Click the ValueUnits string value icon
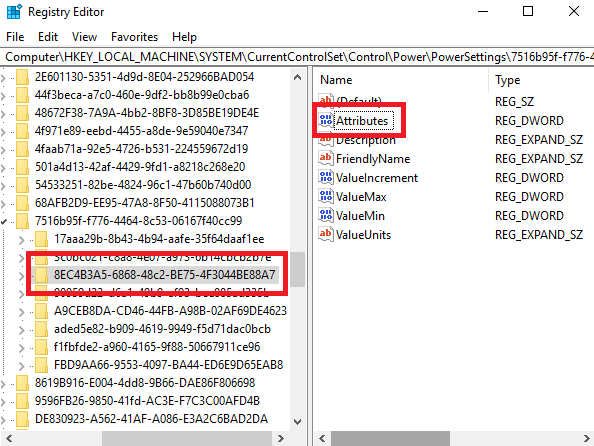Screen dimensions: 594x446 tap(326, 234)
